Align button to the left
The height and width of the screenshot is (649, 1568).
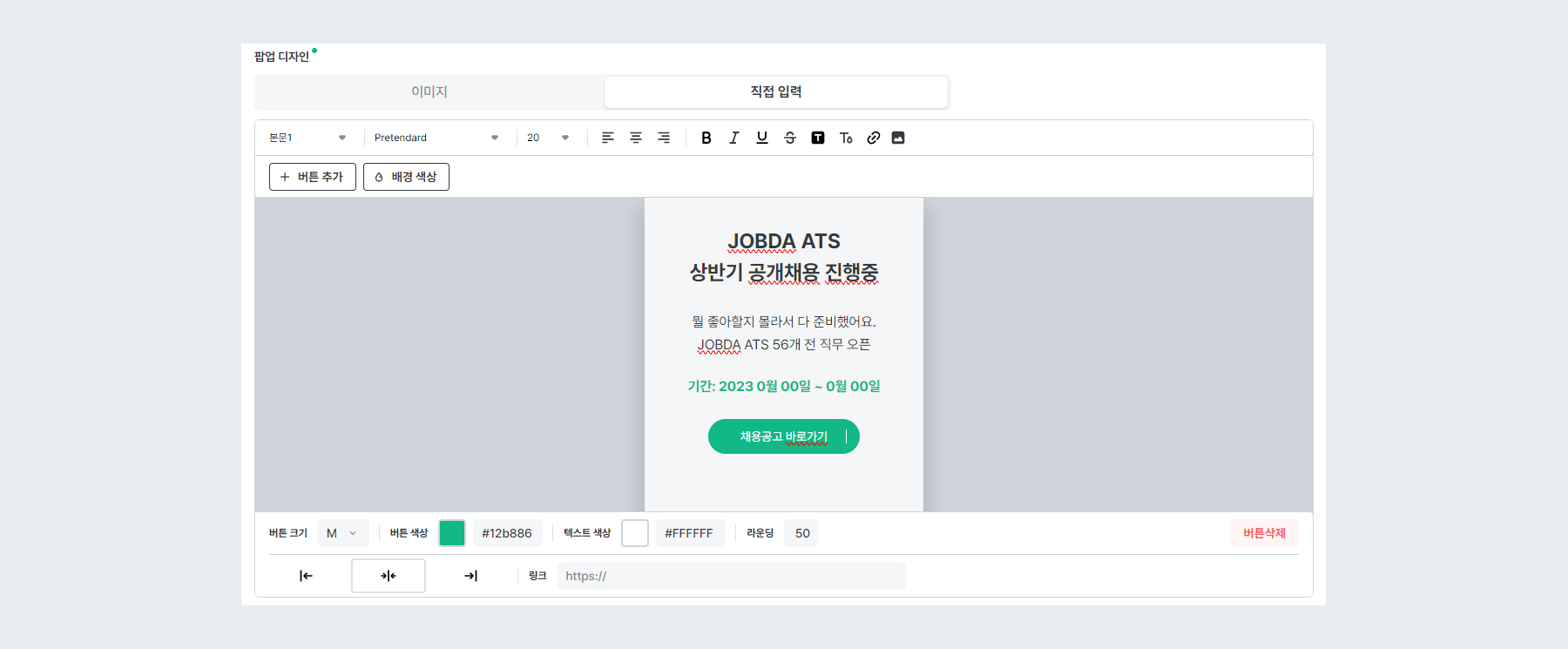pos(306,576)
